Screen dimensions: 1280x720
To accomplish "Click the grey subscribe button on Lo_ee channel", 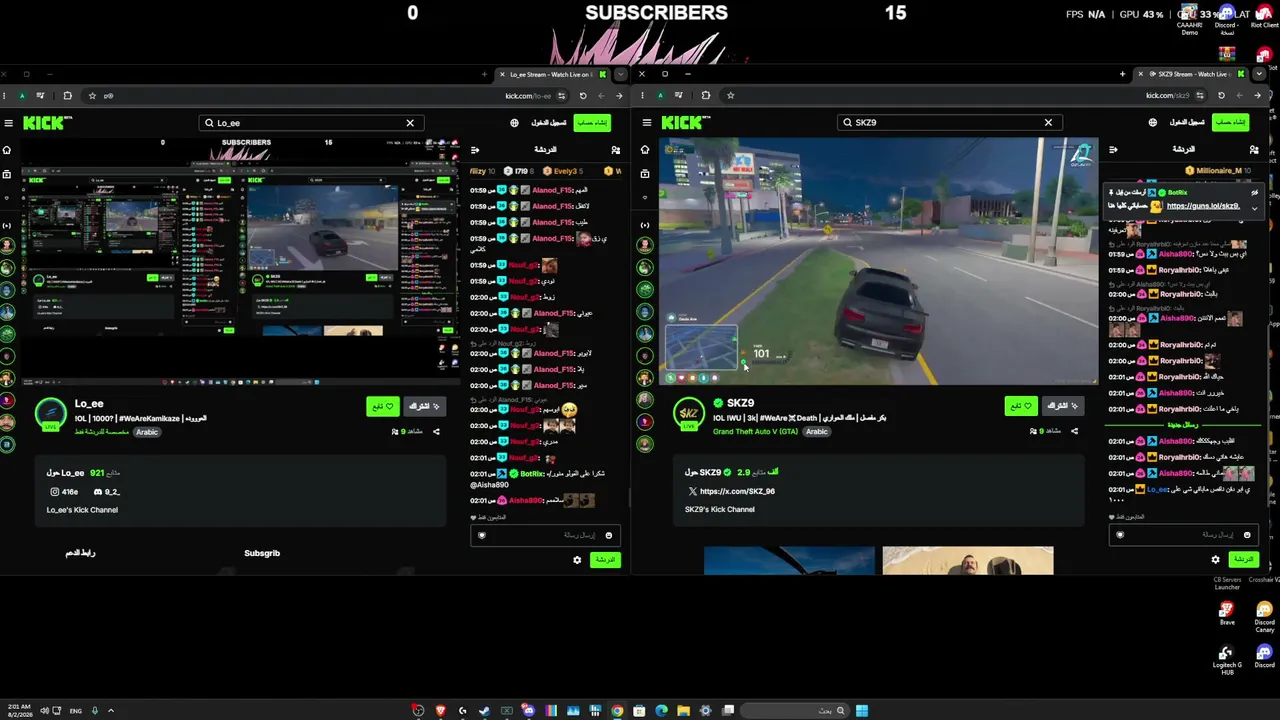I will (424, 406).
